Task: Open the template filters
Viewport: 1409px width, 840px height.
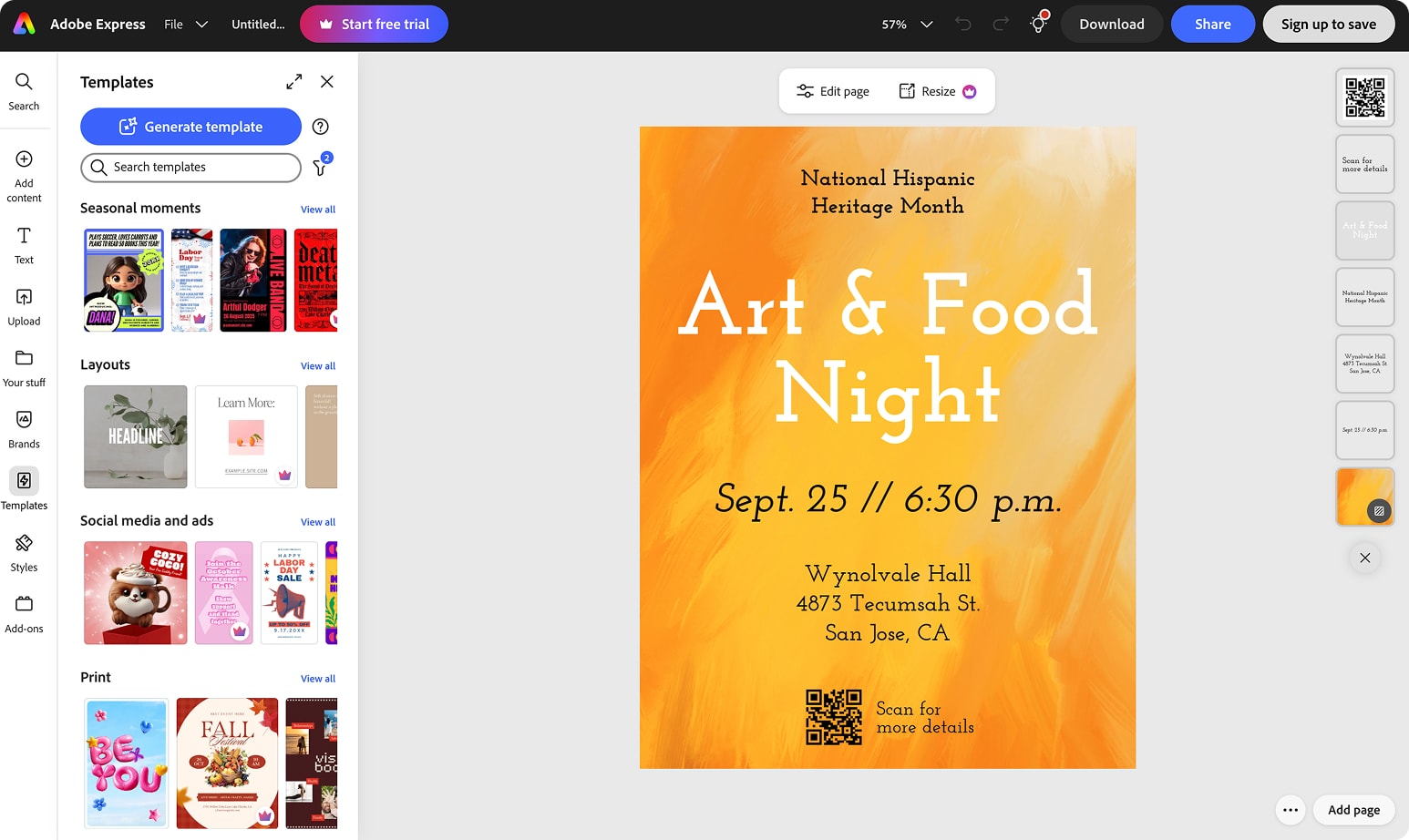Action: click(x=321, y=166)
